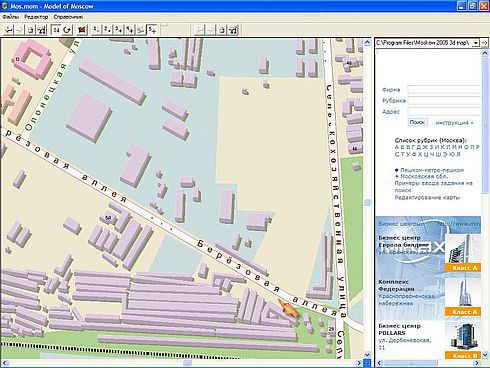Select zoom level 2 toolbar button

pyautogui.click(x=107, y=30)
